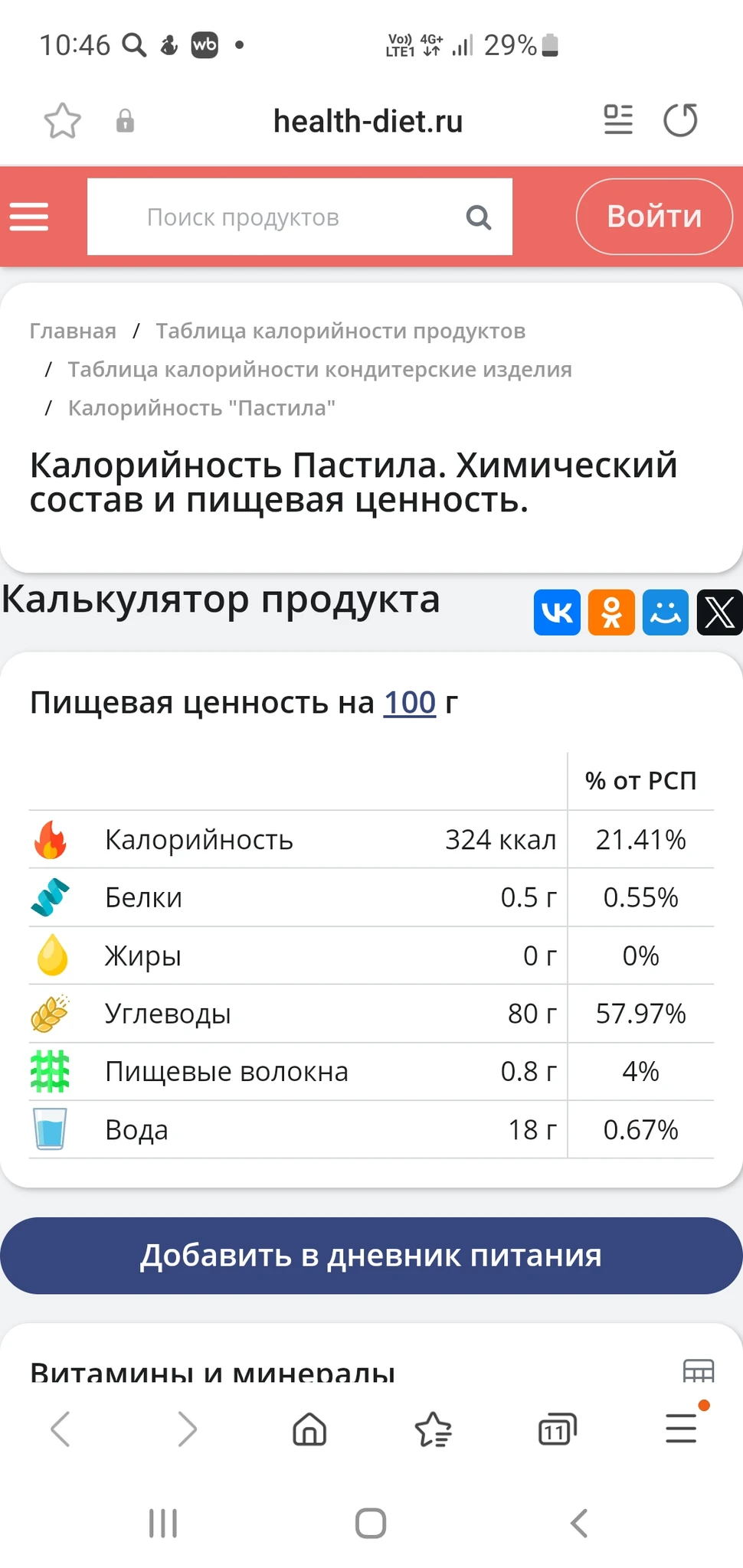Open the browser main menu
The image size is (743, 1568).
coord(681,1429)
